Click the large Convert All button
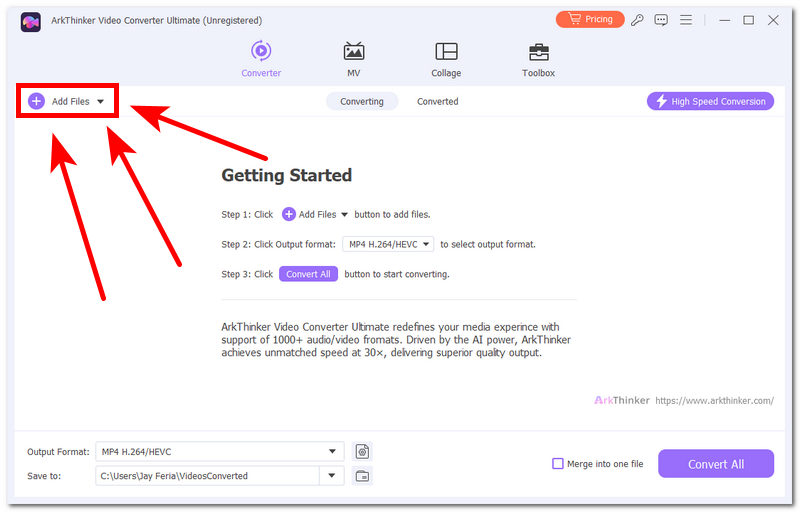Viewport: 800px width, 512px height. coord(716,464)
